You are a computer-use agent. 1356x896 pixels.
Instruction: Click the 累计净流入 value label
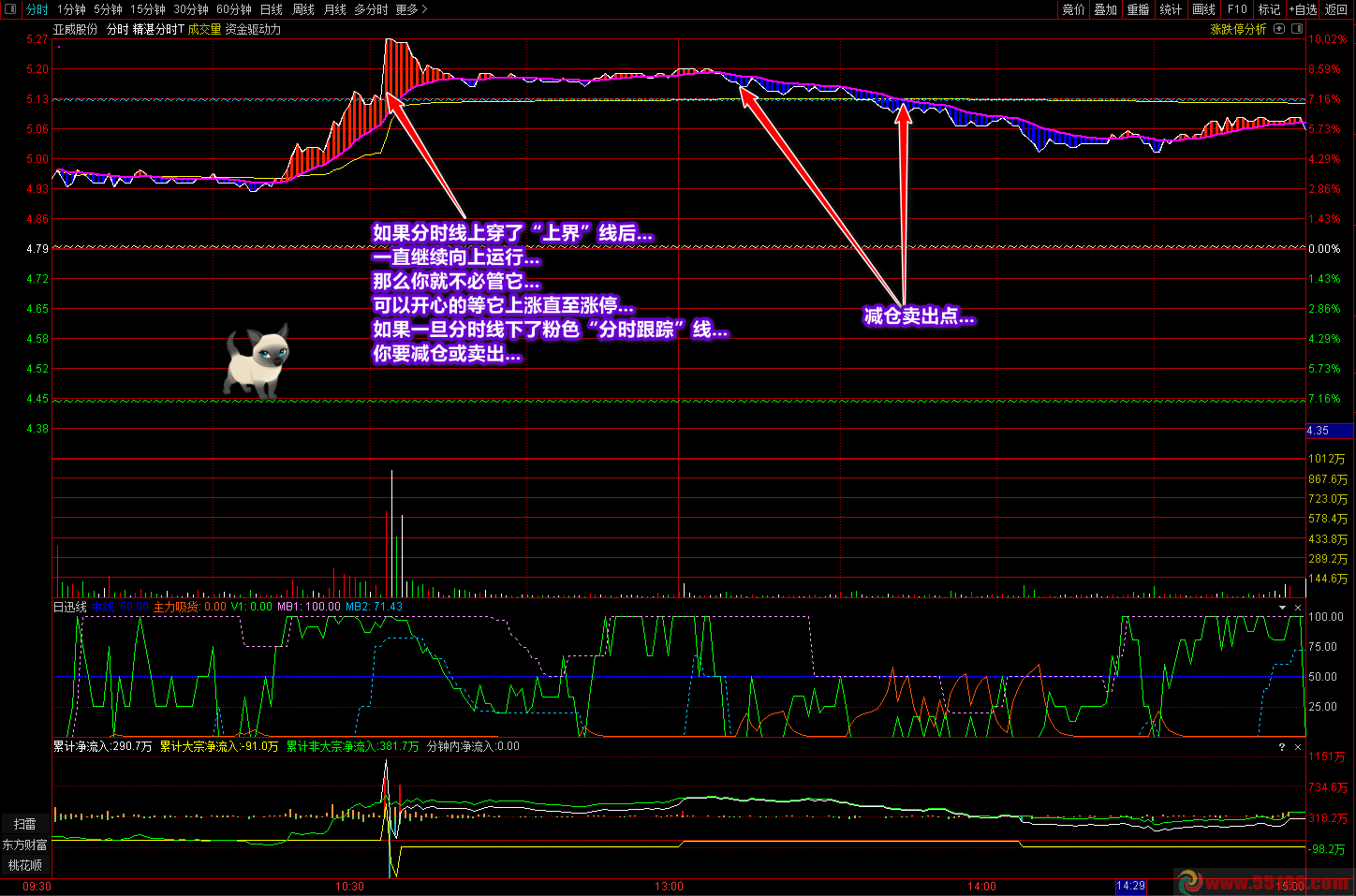coord(103,746)
